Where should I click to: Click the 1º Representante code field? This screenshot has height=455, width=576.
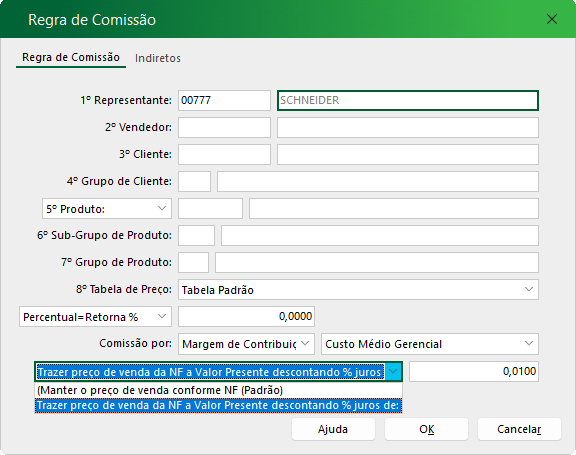click(224, 100)
